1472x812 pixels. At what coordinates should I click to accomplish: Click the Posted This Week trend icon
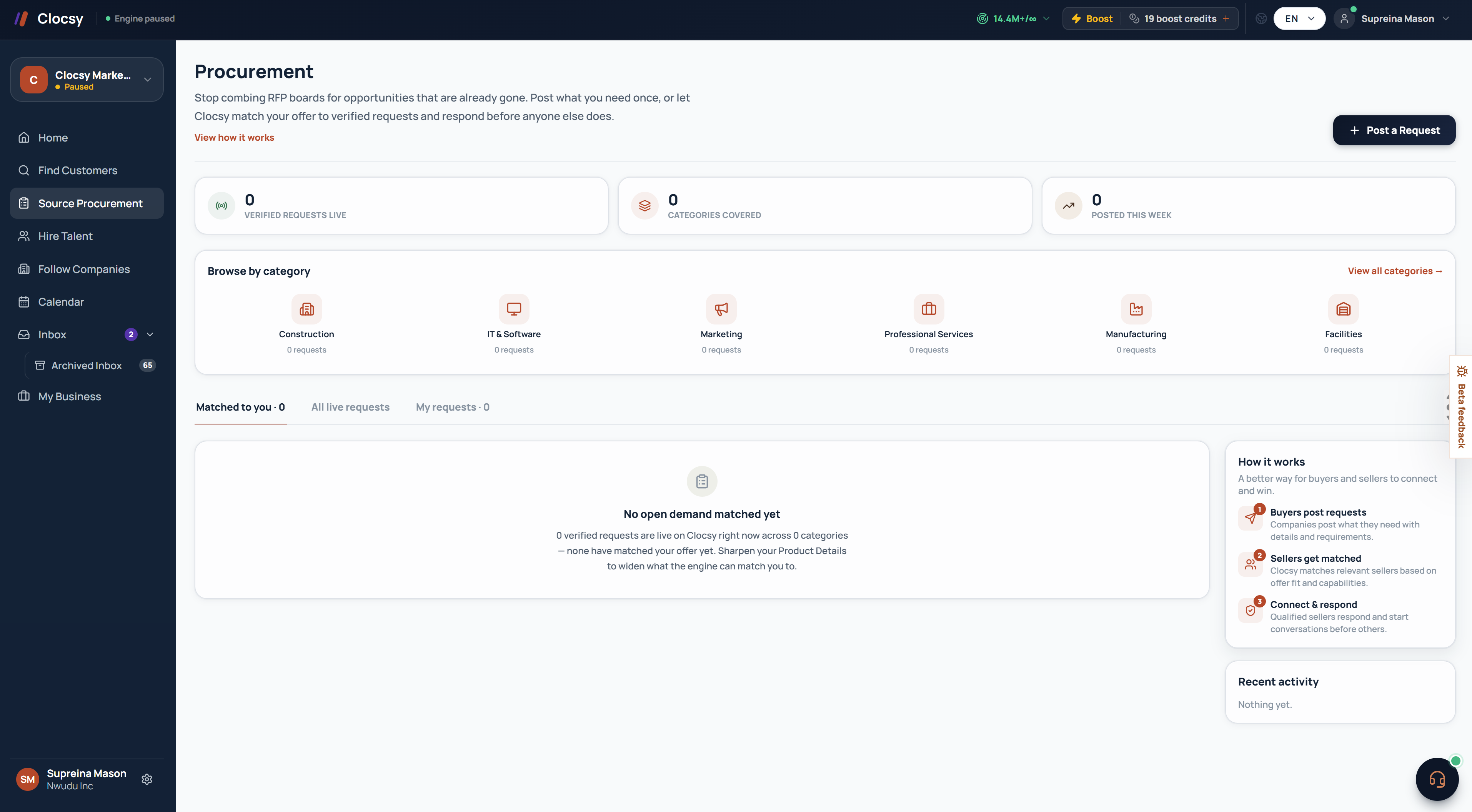click(1069, 206)
